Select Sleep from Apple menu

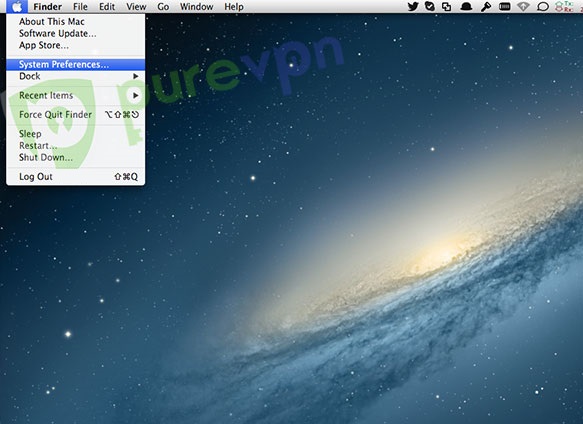click(x=75, y=134)
